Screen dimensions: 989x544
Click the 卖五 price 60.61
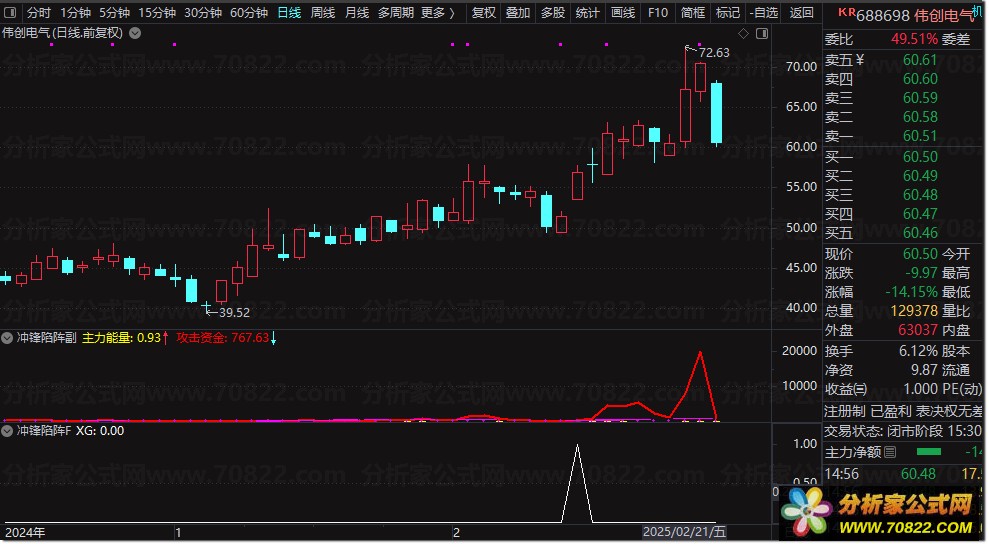(x=920, y=60)
